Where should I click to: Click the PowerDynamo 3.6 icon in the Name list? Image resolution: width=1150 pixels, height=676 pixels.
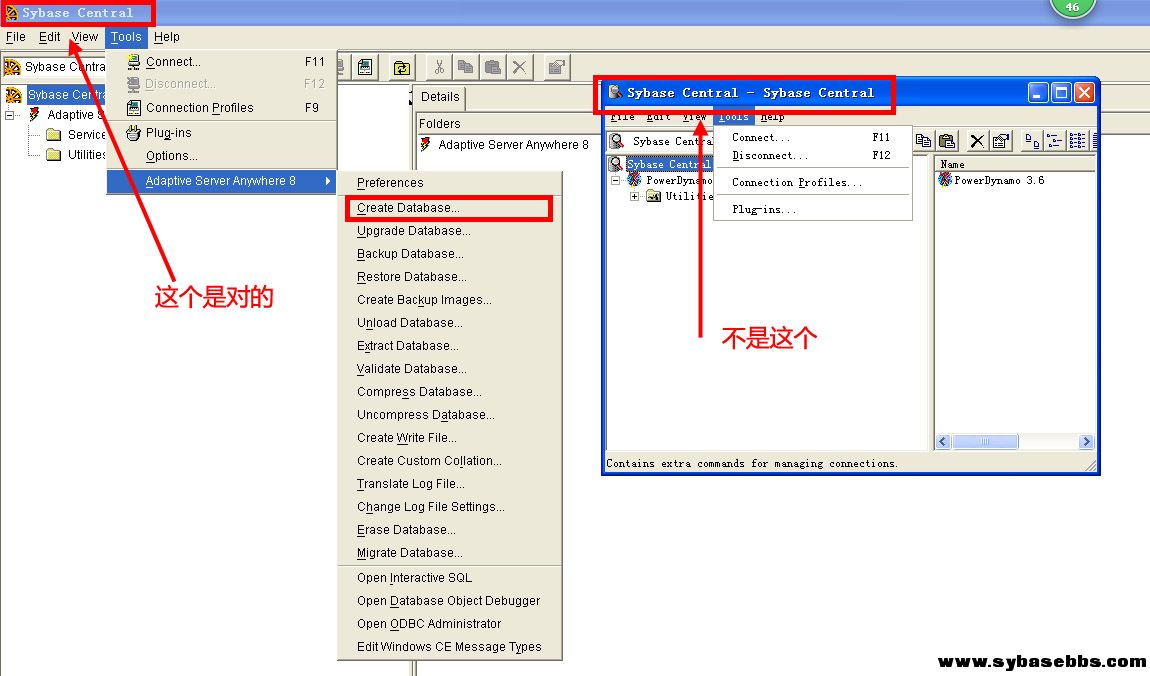[x=945, y=180]
